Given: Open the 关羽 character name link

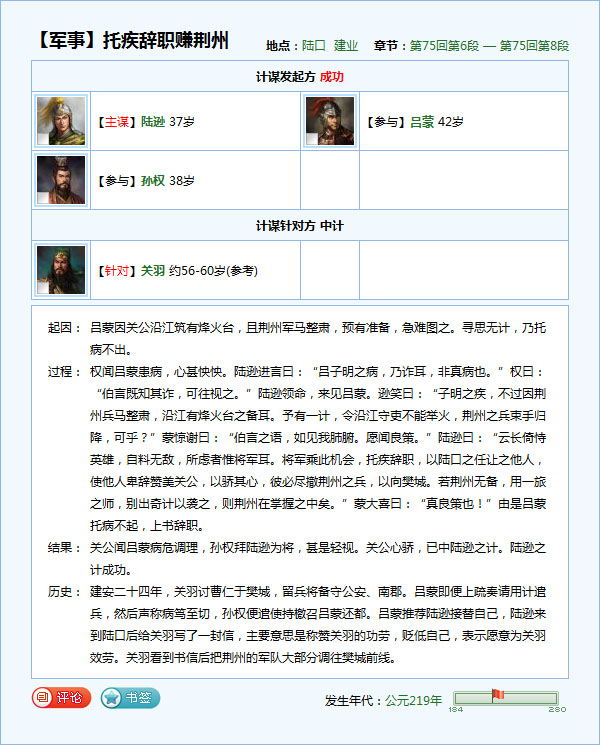Looking at the screenshot, I should point(152,270).
